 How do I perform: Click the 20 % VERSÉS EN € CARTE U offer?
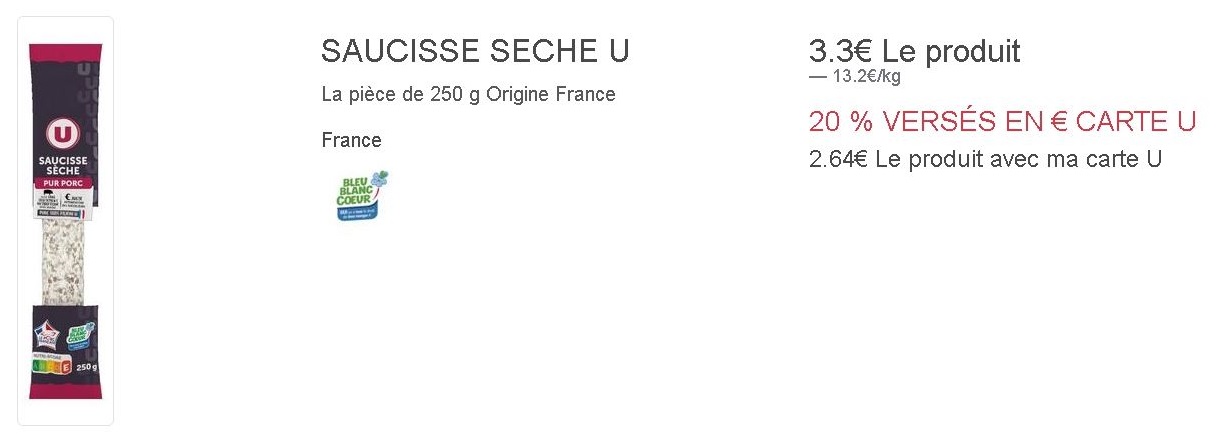tap(1003, 122)
